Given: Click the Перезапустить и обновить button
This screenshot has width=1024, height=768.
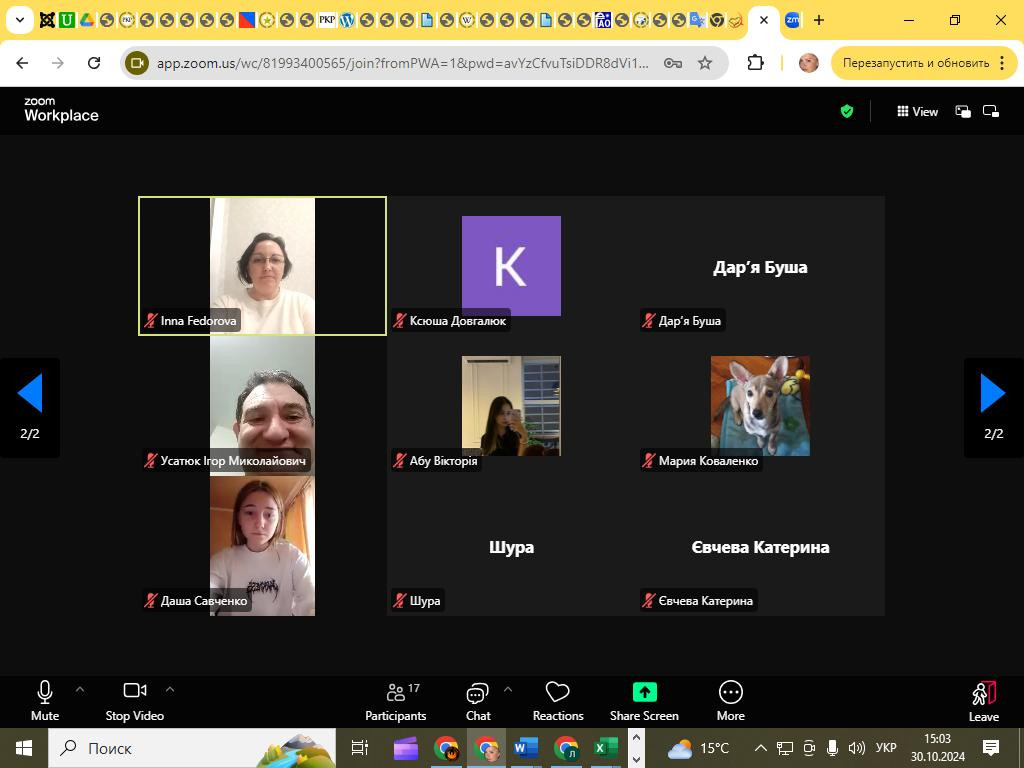Looking at the screenshot, I should pos(915,63).
